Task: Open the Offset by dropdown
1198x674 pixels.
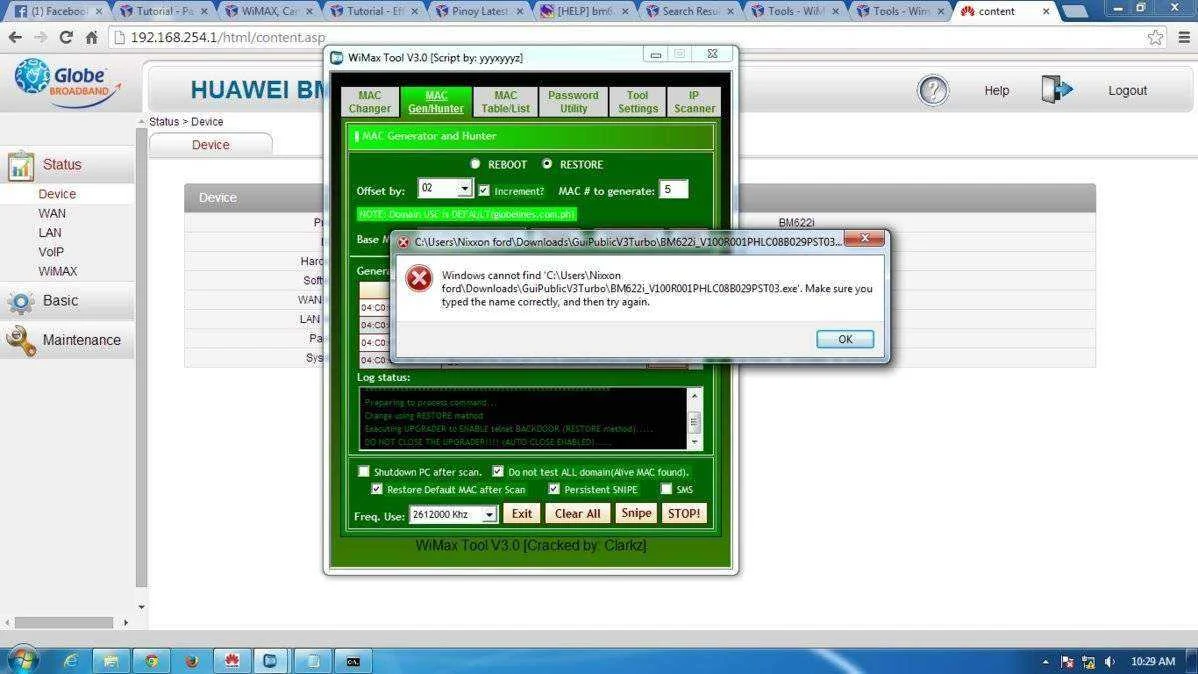Action: click(x=464, y=188)
